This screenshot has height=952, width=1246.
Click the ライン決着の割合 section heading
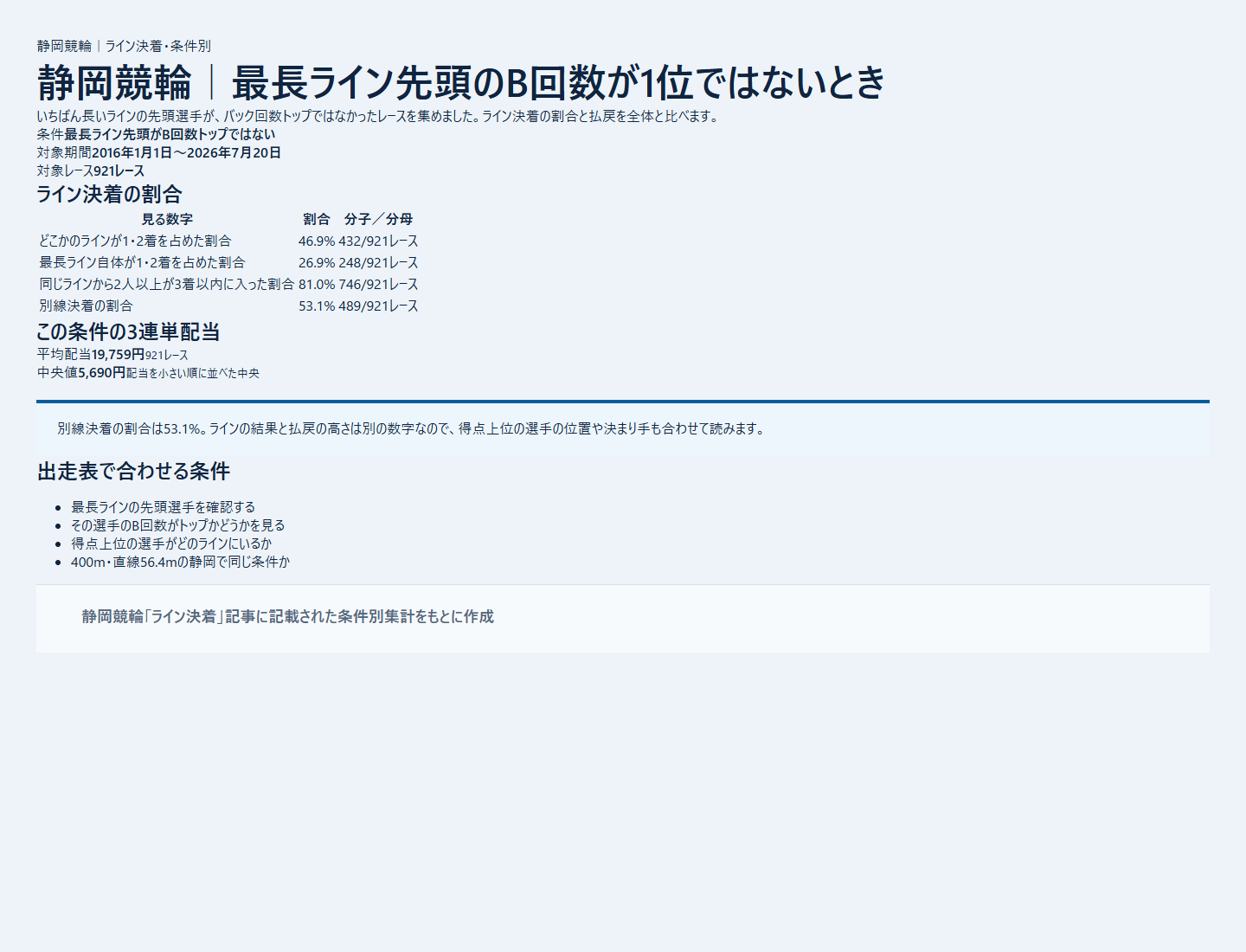(x=109, y=194)
